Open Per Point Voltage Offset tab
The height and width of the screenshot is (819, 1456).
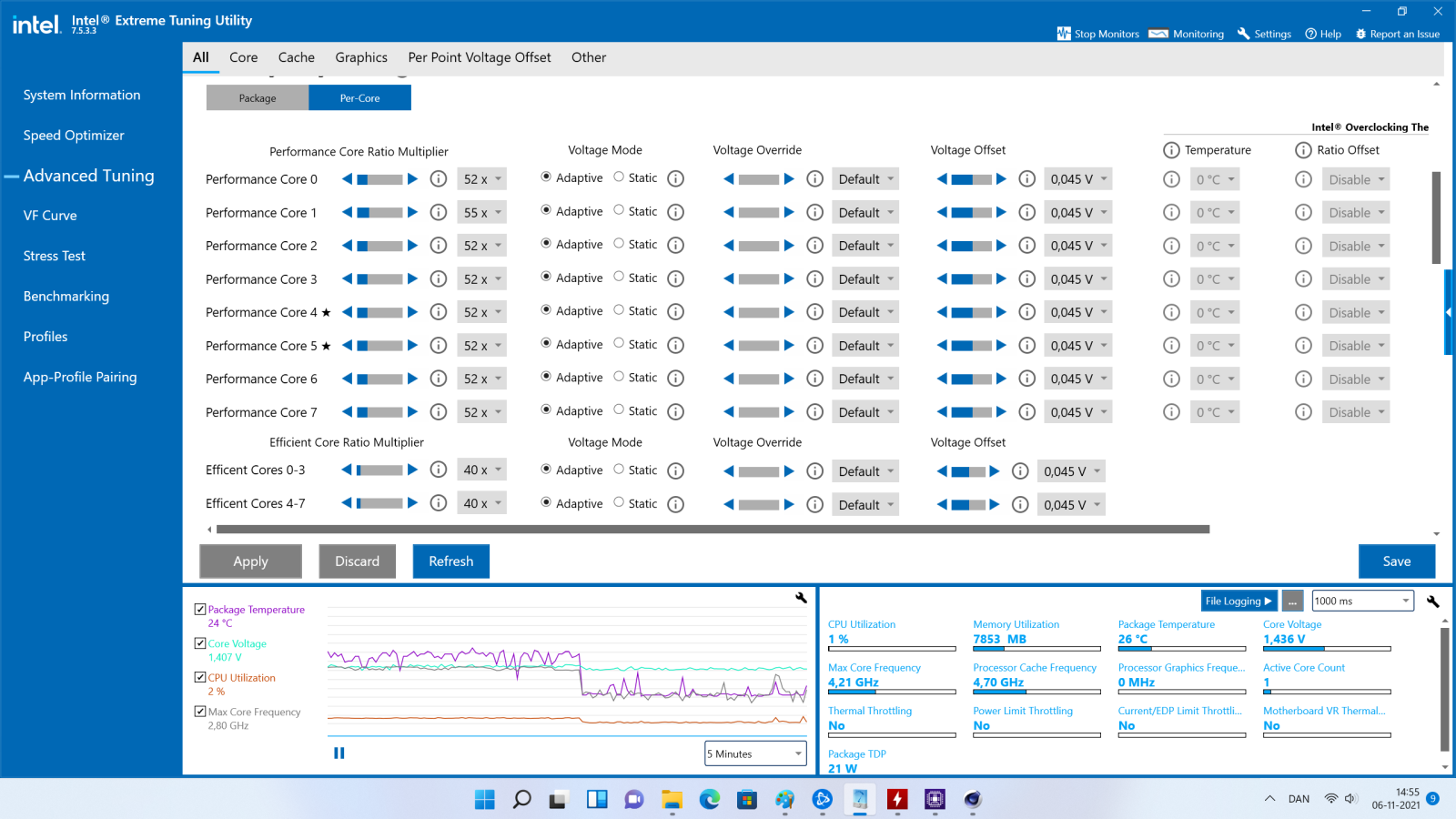click(x=480, y=57)
